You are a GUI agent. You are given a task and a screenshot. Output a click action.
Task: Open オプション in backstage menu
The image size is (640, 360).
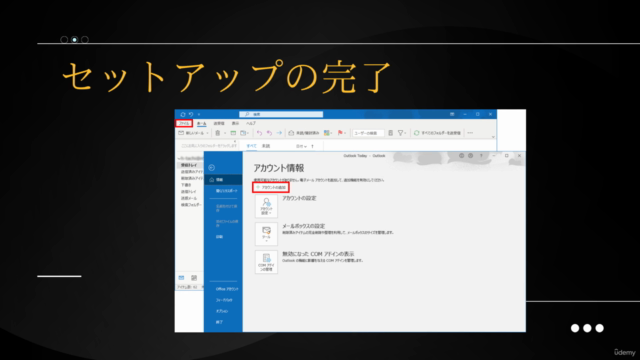(x=222, y=311)
